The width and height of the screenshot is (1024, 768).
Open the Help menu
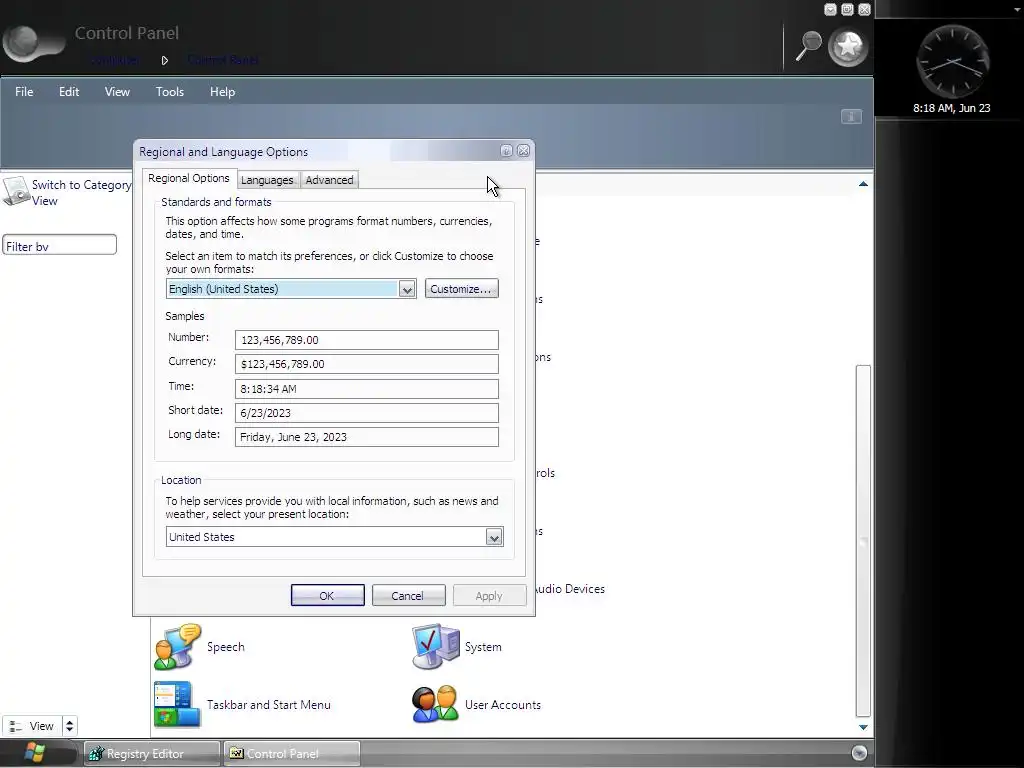click(222, 92)
